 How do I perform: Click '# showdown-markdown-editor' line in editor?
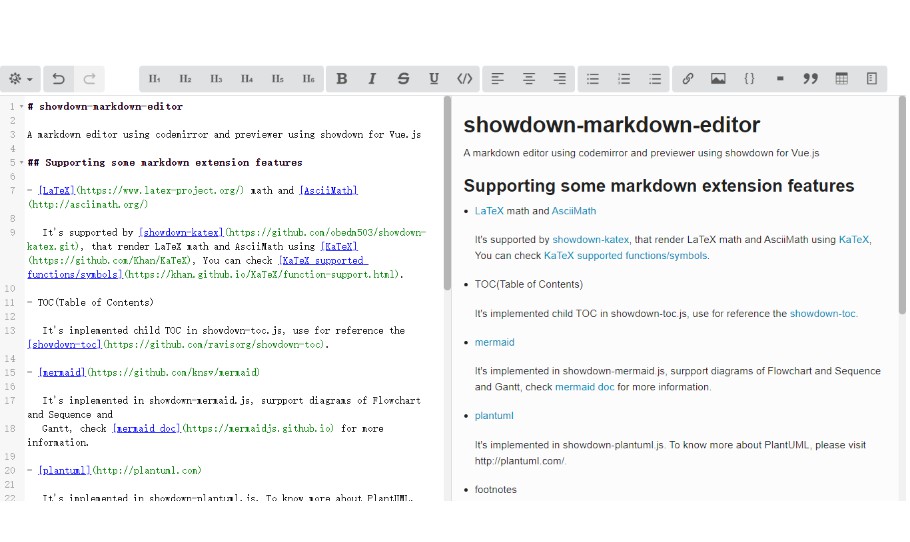pyautogui.click(x=105, y=107)
